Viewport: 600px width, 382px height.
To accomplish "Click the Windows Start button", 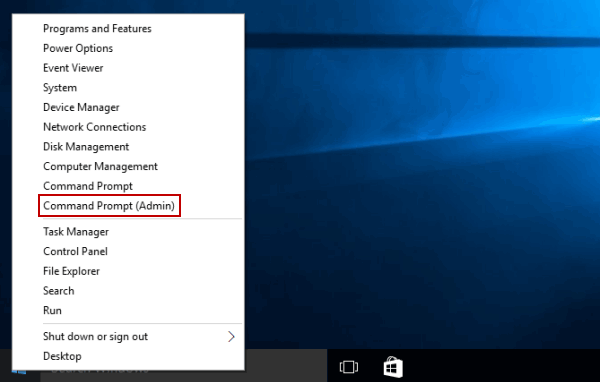I will [19, 372].
